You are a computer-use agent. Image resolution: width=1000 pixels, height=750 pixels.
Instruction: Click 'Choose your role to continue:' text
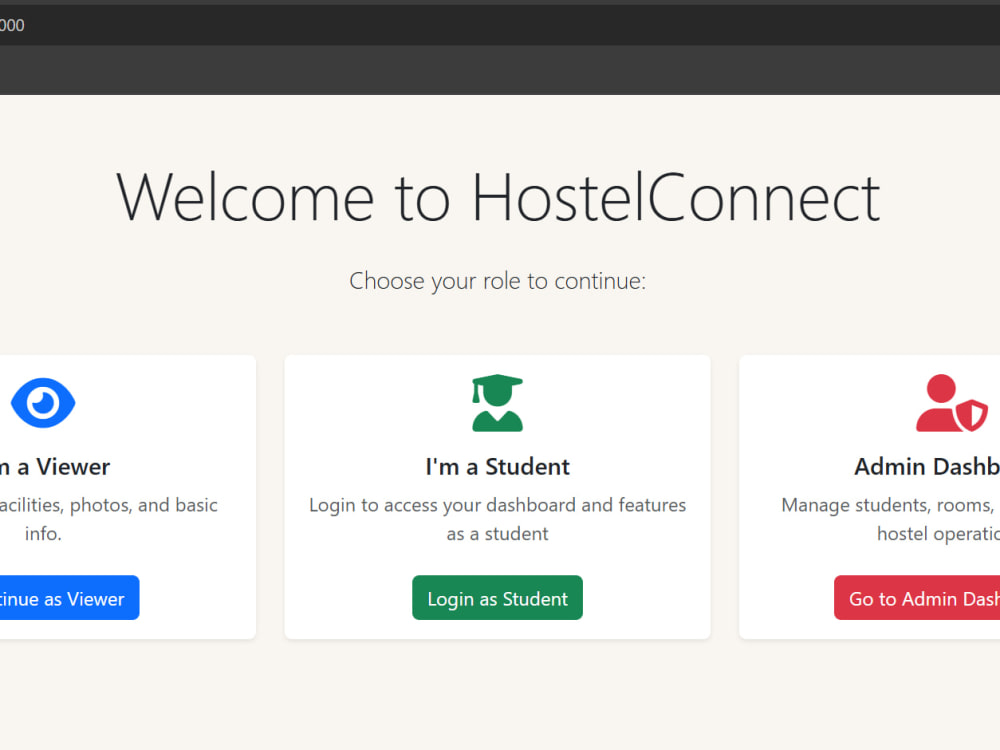[x=497, y=281]
